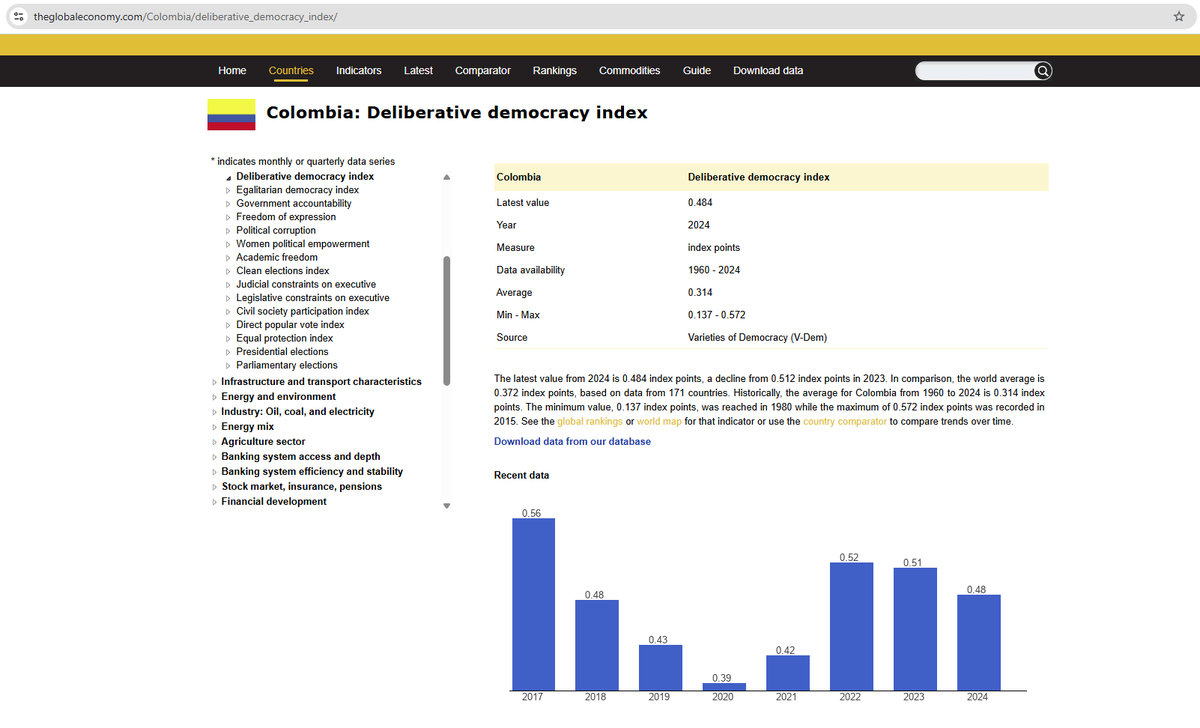Expand the Agriculture sector category

click(214, 442)
